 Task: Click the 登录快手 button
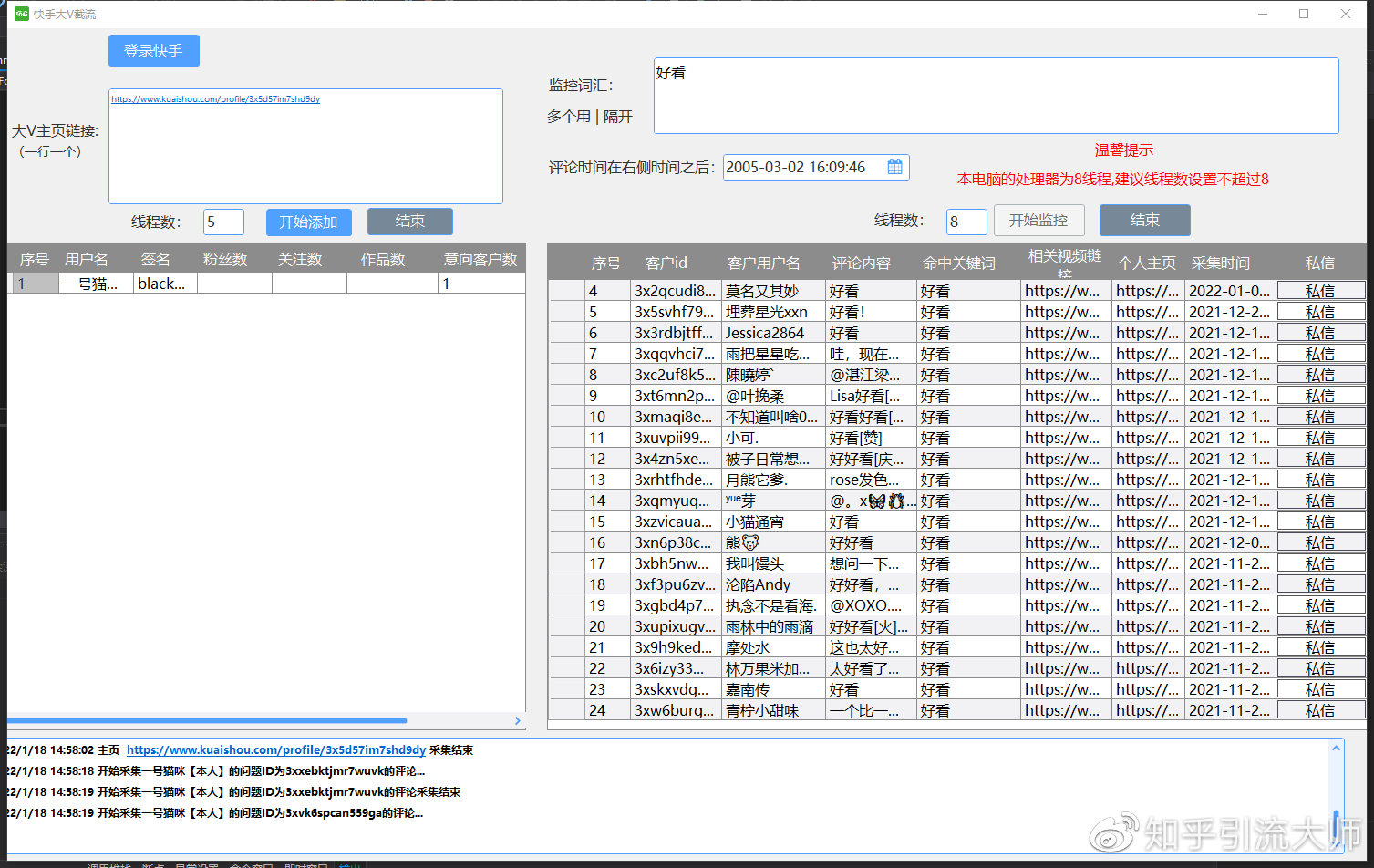(x=153, y=51)
